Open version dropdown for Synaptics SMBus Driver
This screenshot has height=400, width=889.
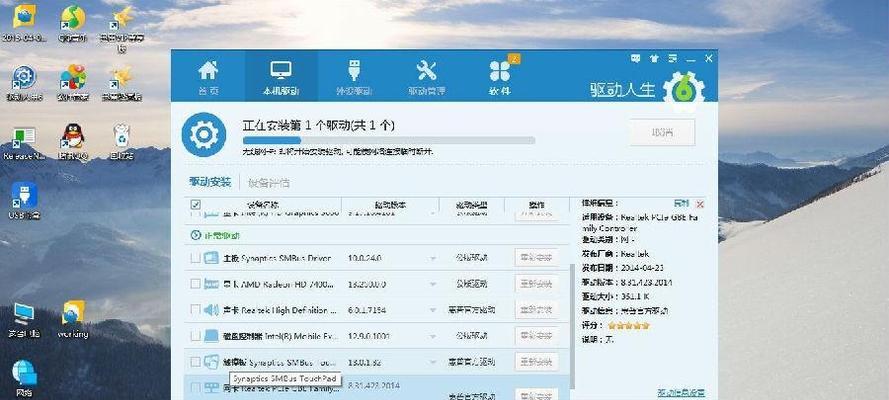(x=433, y=258)
